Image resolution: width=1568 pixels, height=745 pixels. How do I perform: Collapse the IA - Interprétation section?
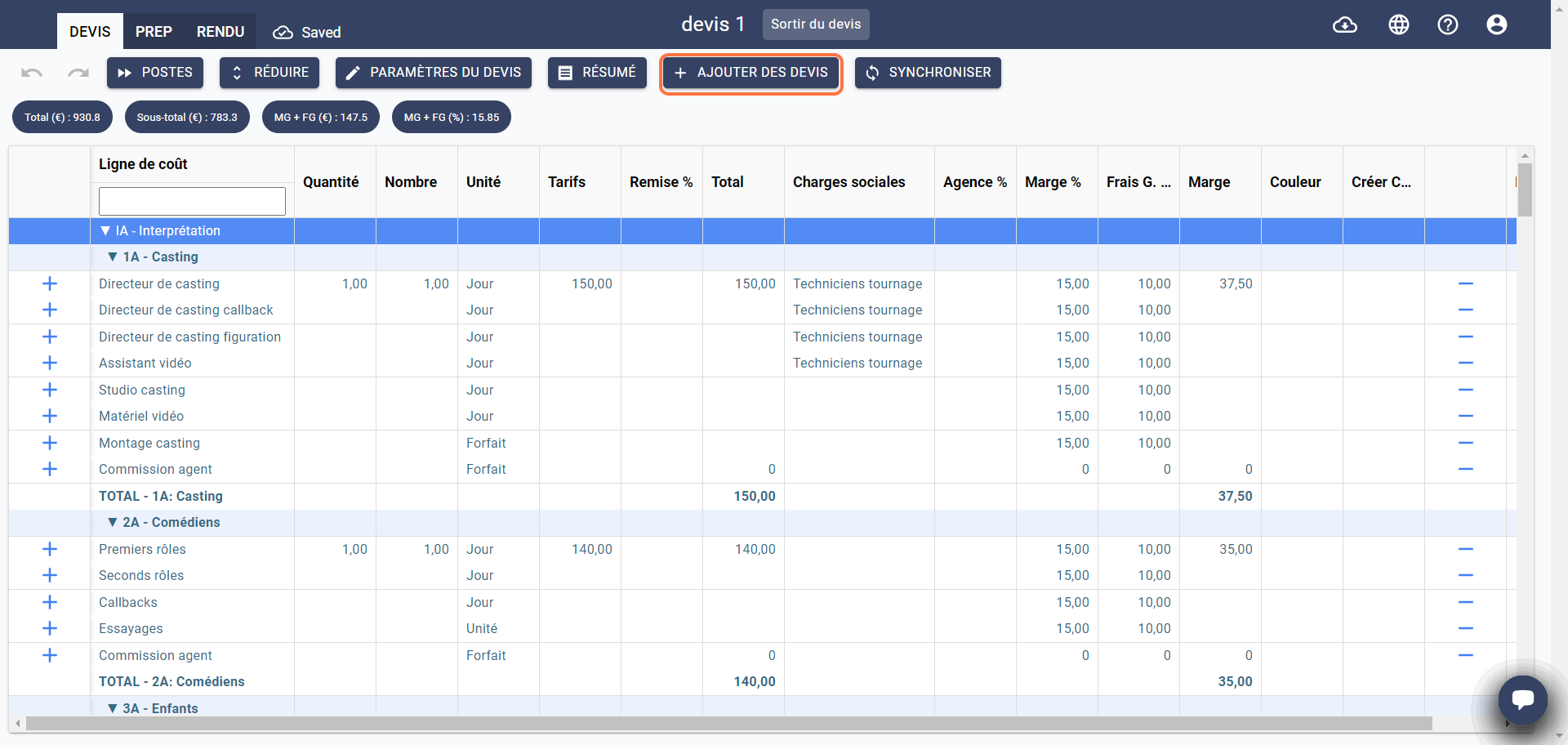click(105, 230)
